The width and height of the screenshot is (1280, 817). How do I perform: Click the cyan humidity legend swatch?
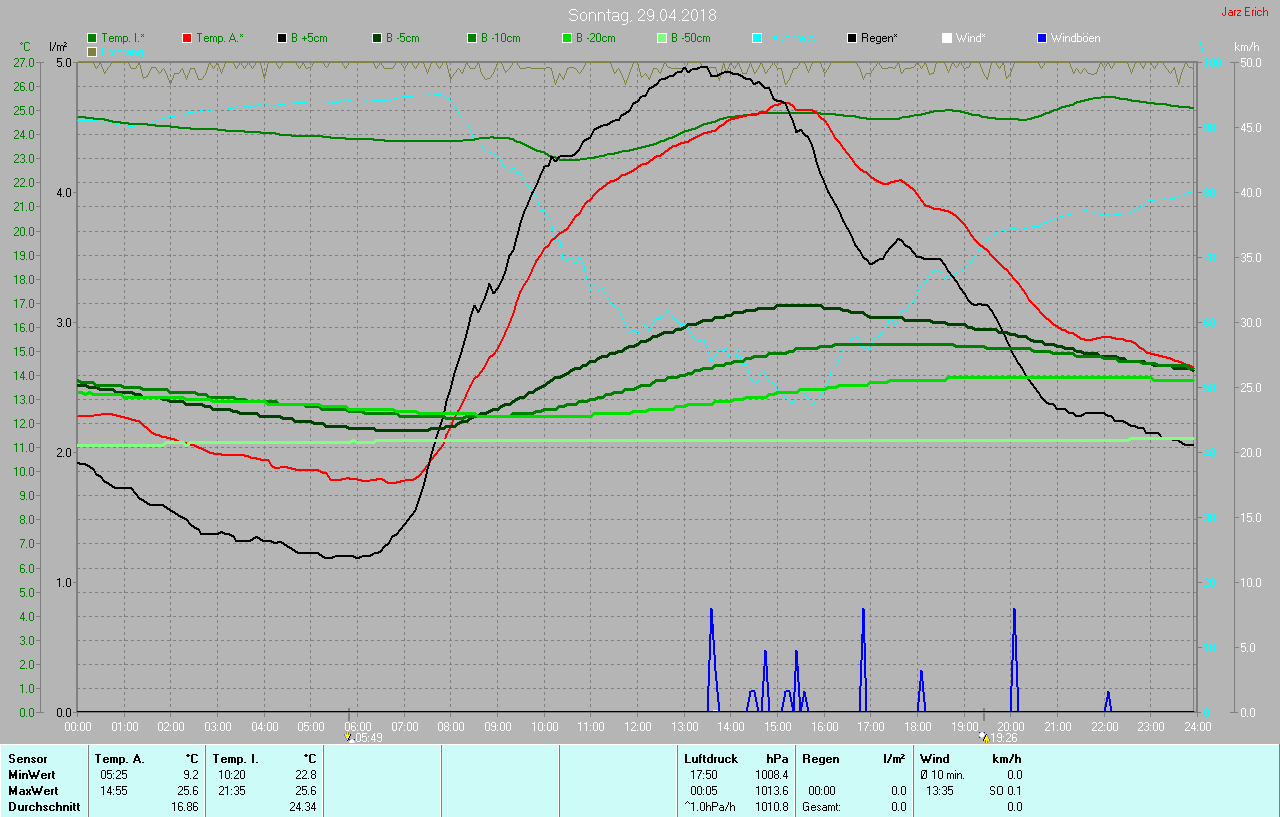tap(757, 38)
